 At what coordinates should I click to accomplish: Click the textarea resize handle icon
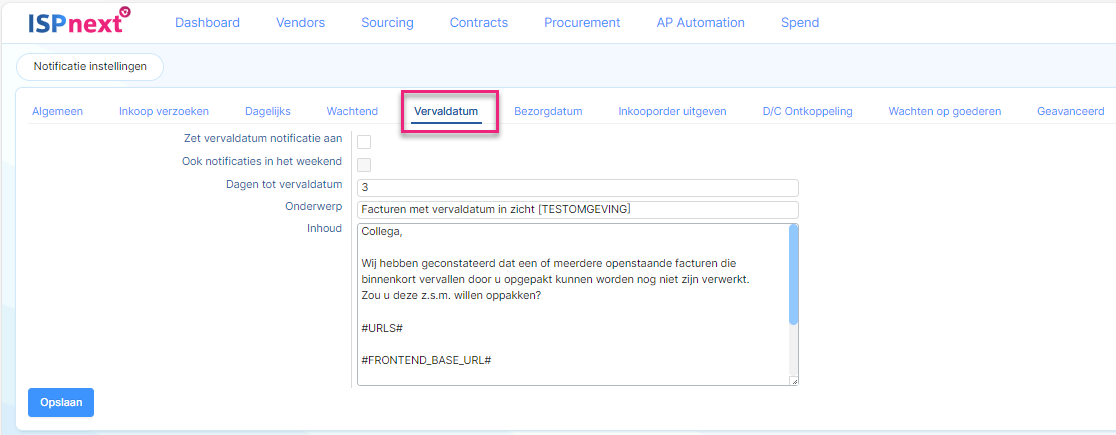(794, 381)
